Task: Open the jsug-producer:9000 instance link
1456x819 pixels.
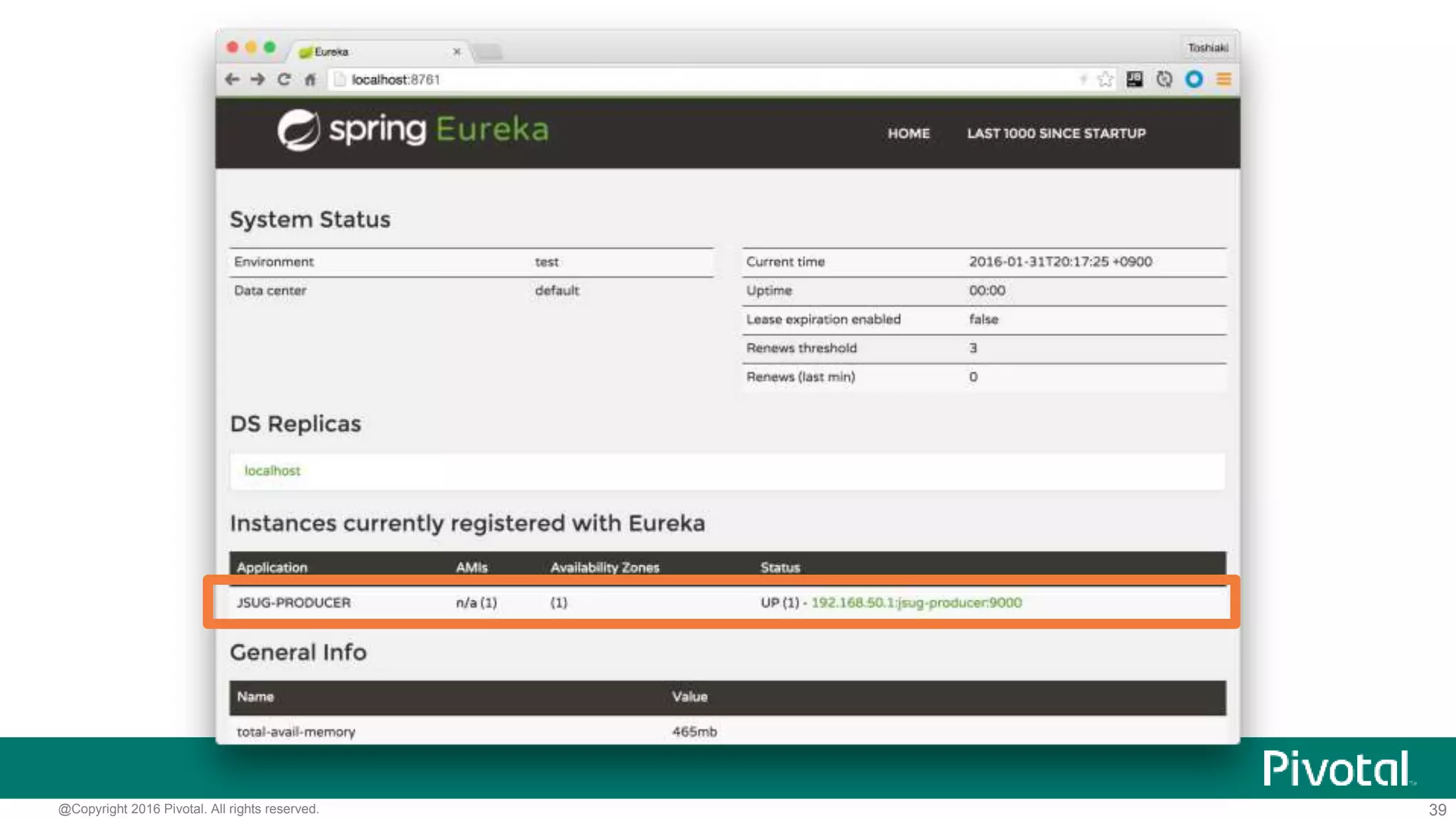Action: [916, 603]
